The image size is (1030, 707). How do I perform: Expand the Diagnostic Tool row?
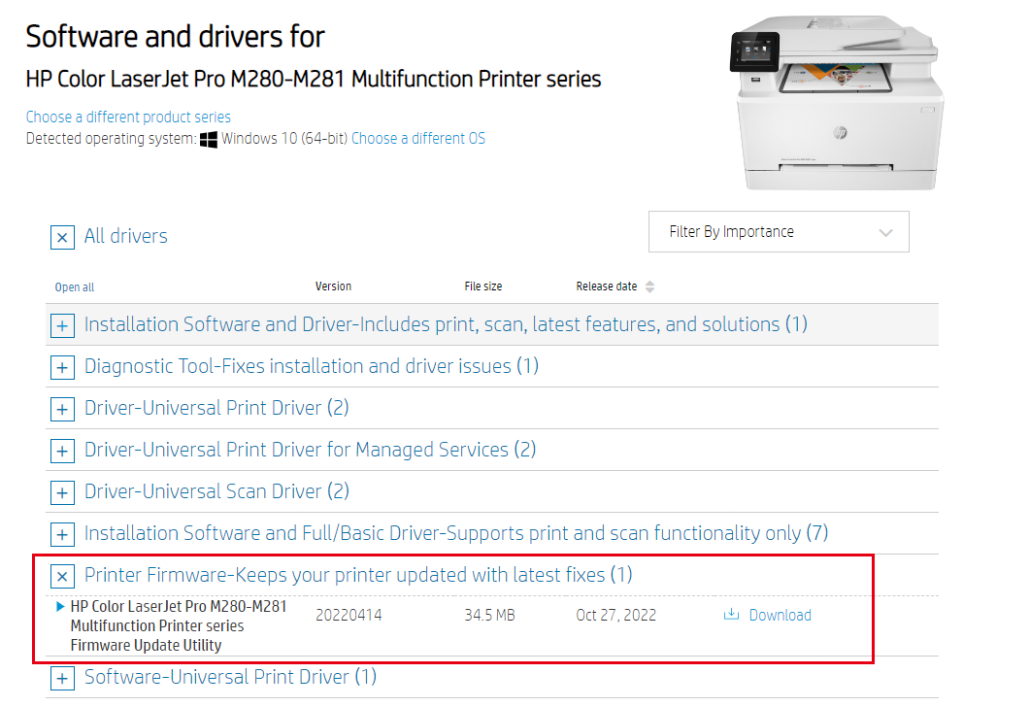click(x=62, y=367)
